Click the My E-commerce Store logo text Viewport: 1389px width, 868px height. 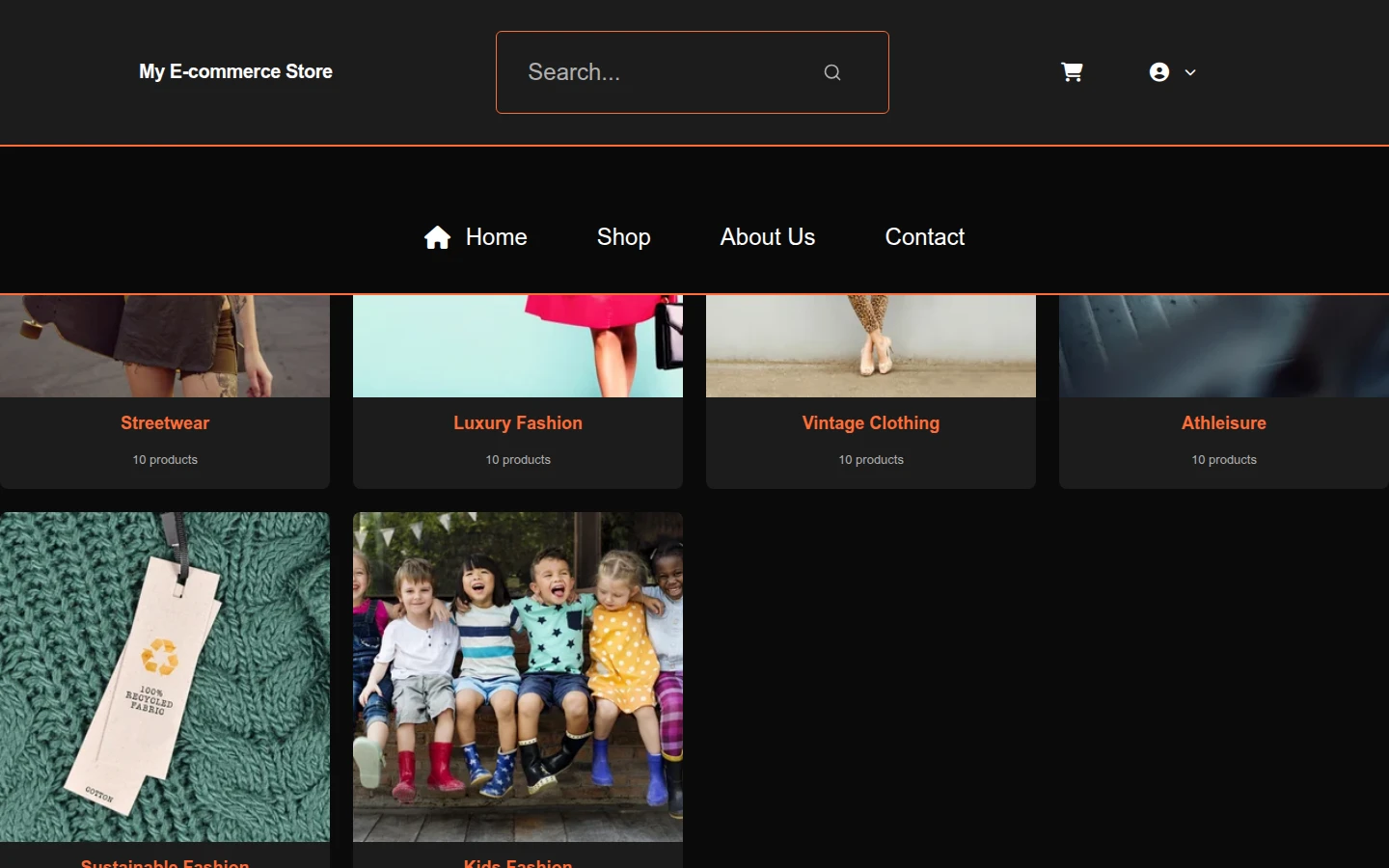point(235,72)
